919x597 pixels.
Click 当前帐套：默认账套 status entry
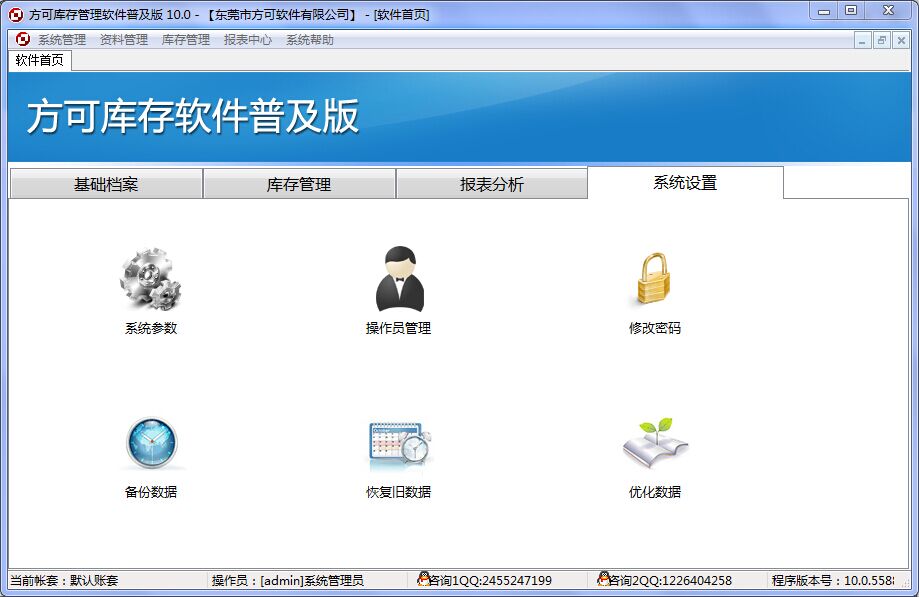pos(64,580)
